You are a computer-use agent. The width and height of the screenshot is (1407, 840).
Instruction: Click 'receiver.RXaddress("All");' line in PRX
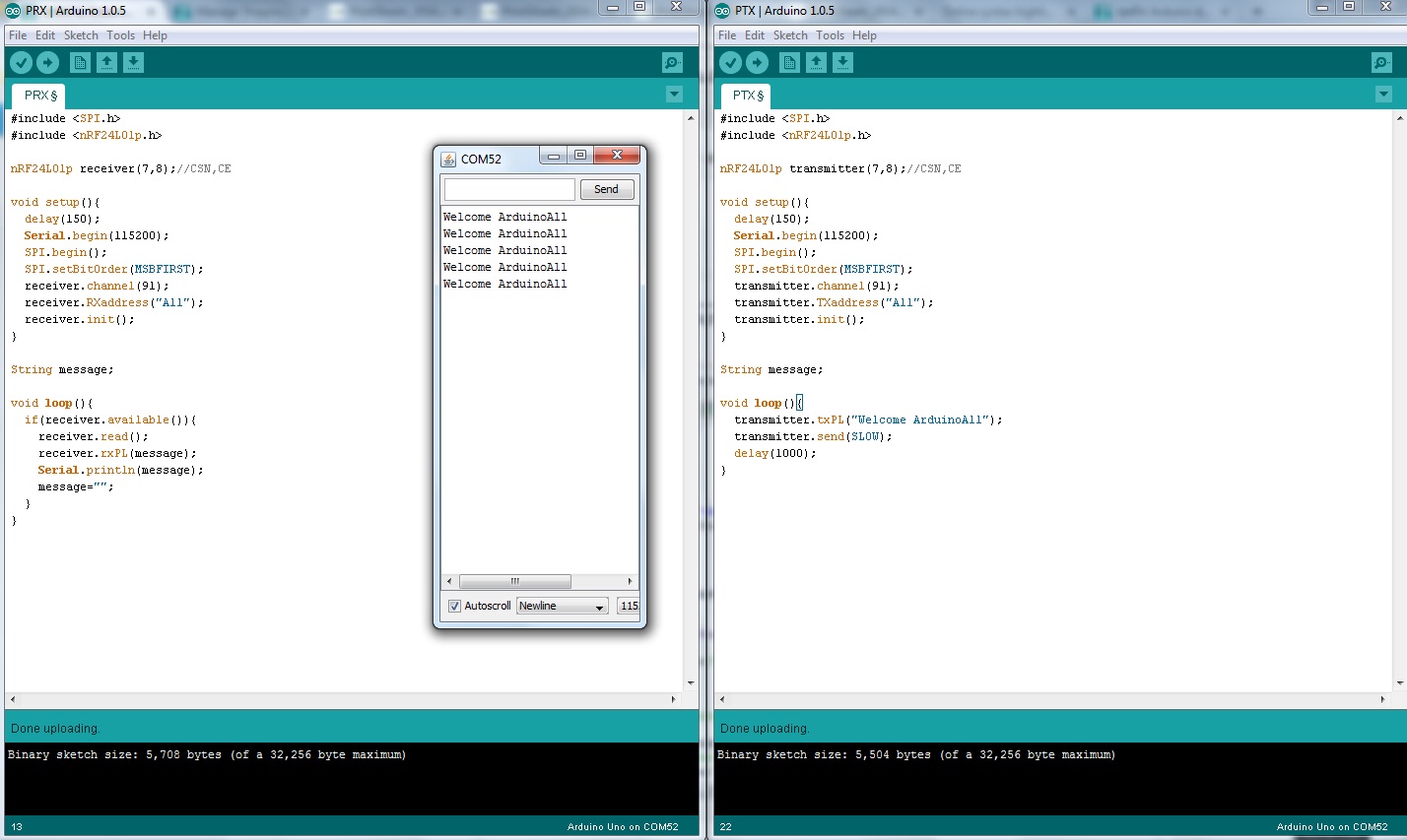(x=114, y=302)
